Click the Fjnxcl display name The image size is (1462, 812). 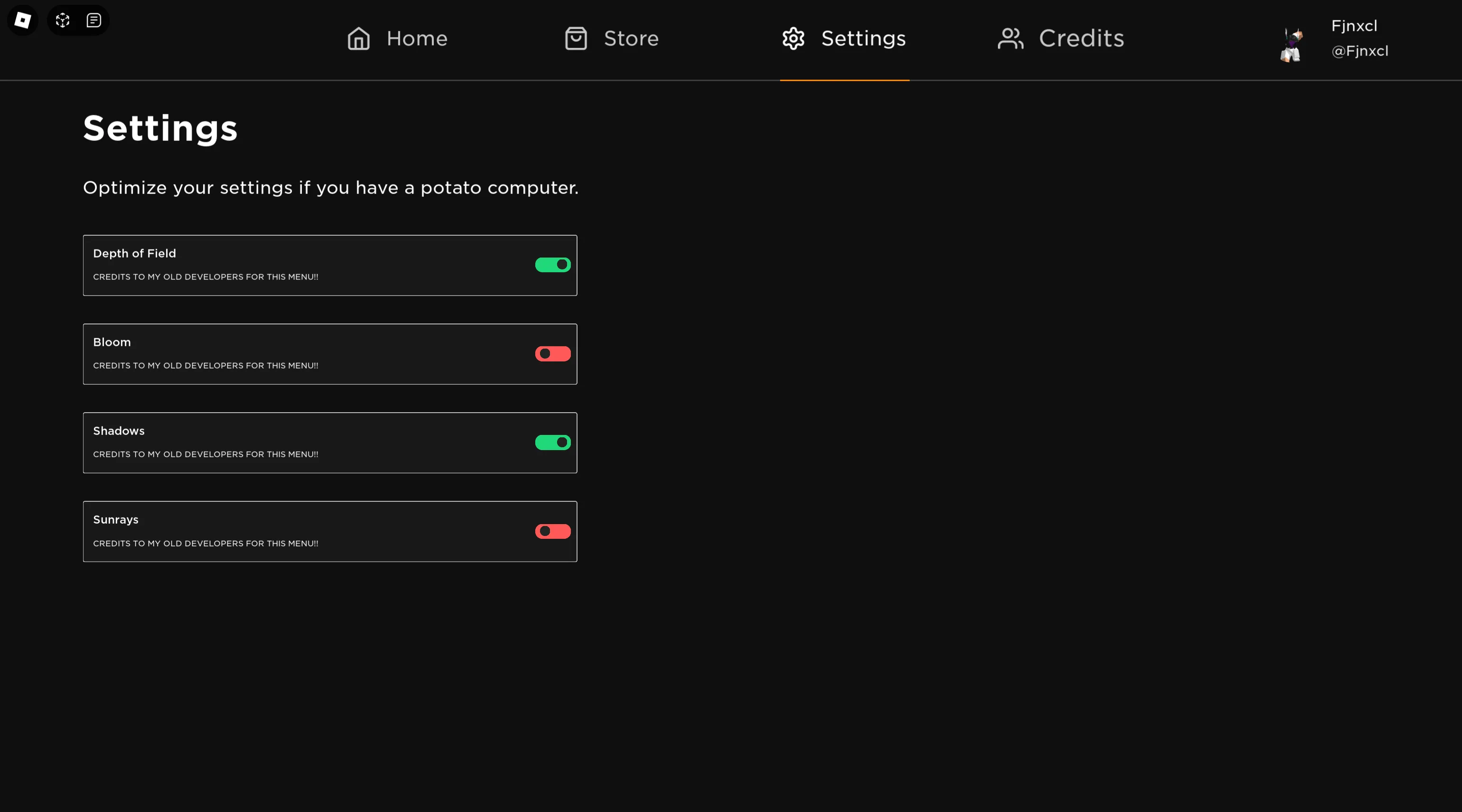pos(1354,26)
